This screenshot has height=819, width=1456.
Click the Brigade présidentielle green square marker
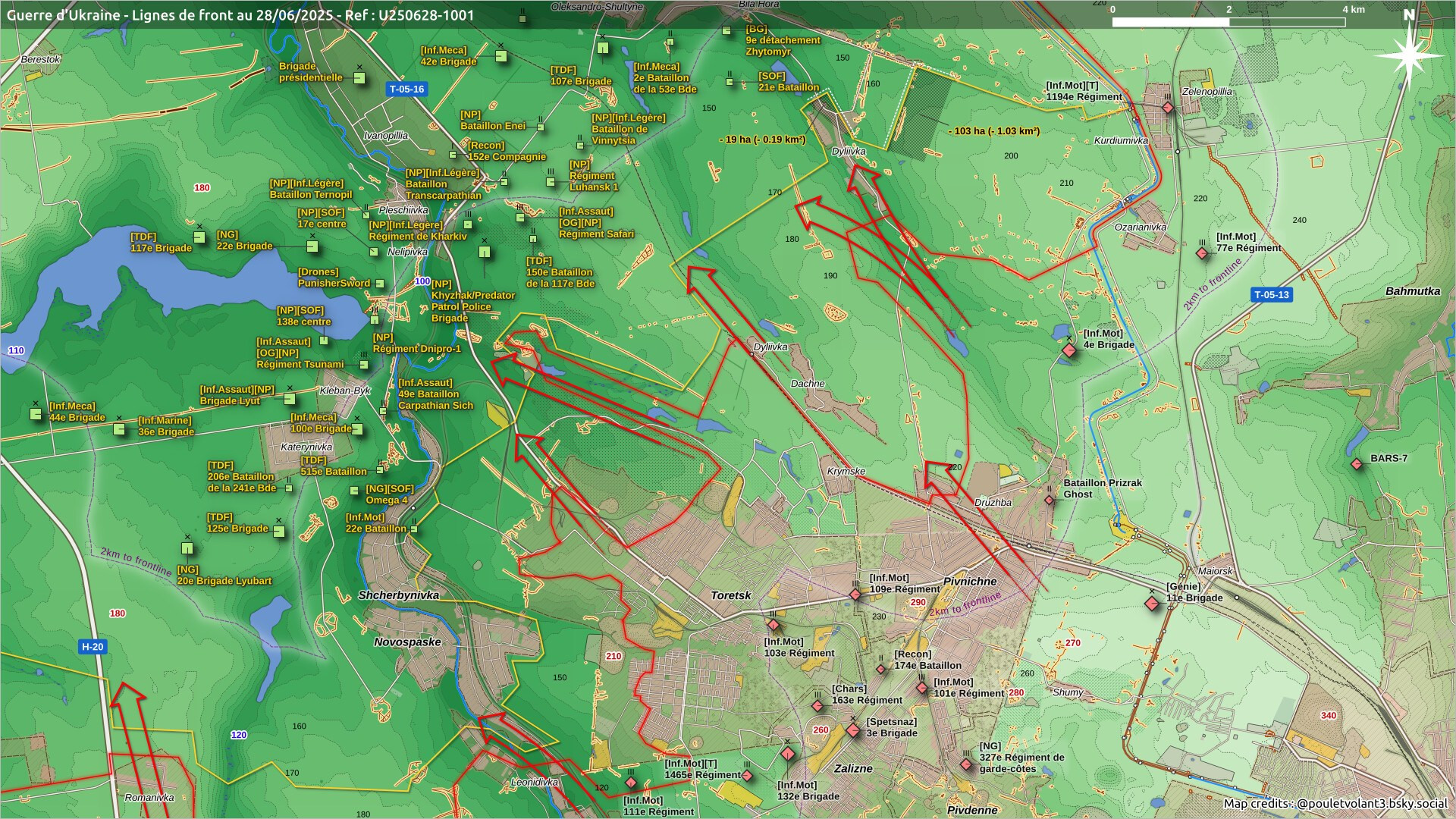pos(359,78)
